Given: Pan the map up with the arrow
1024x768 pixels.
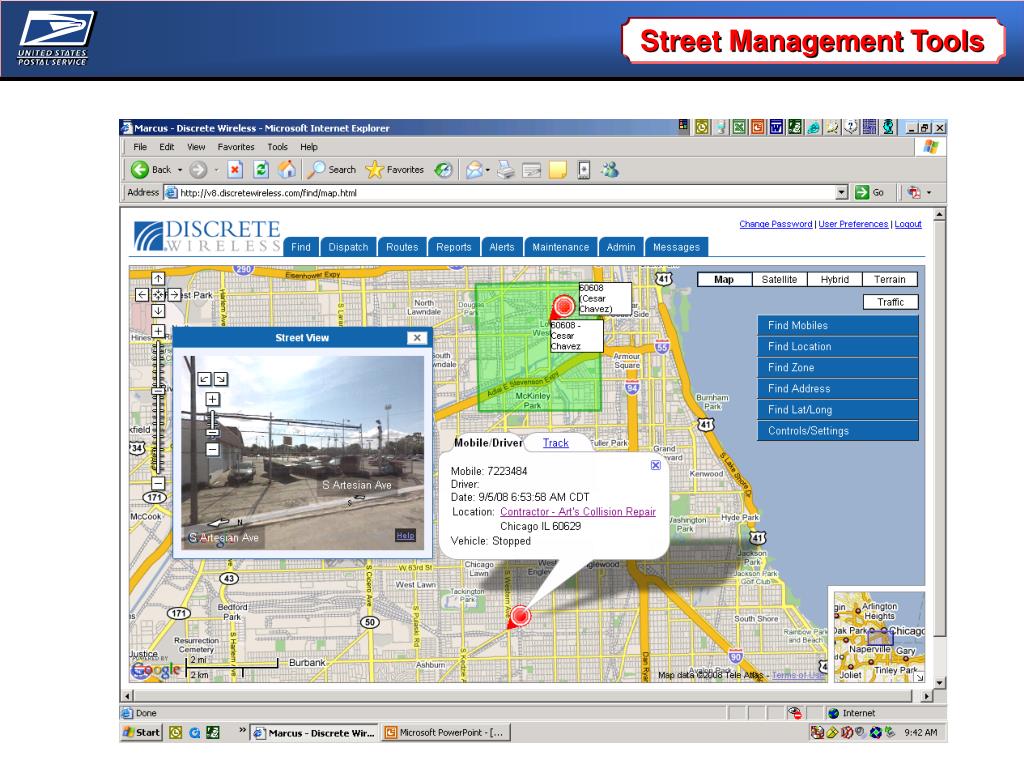Looking at the screenshot, I should [x=158, y=279].
